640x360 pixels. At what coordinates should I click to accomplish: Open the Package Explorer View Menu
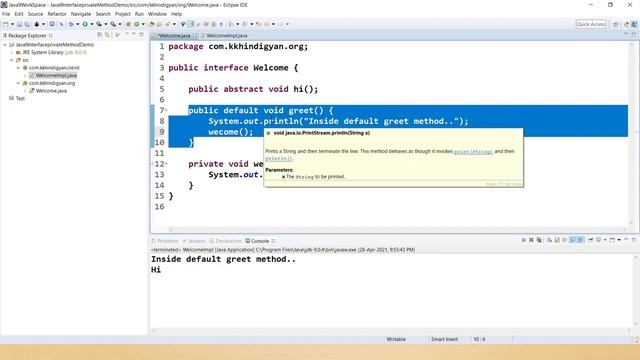point(127,34)
